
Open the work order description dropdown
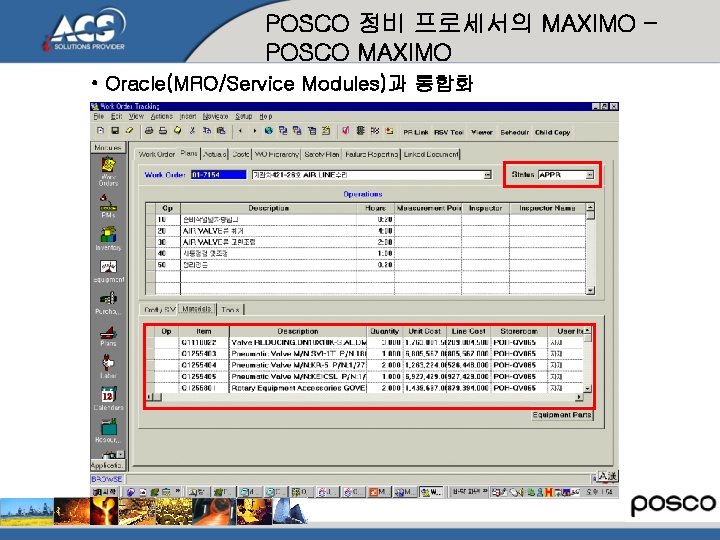click(x=487, y=175)
